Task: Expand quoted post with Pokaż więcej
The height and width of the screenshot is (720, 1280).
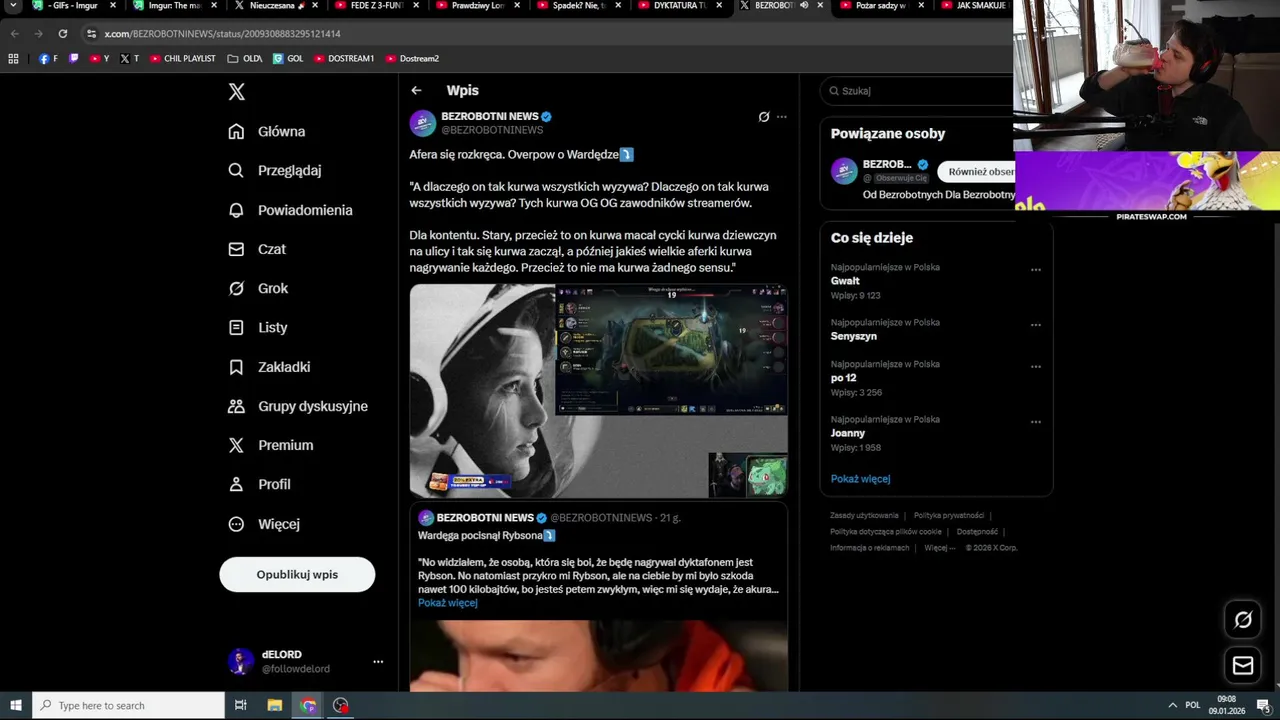Action: [x=448, y=603]
